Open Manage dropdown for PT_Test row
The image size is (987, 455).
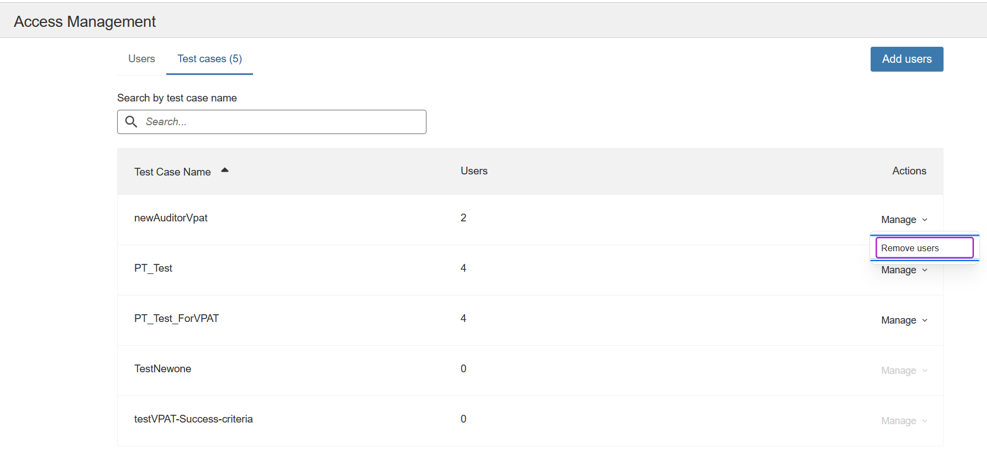coord(904,270)
